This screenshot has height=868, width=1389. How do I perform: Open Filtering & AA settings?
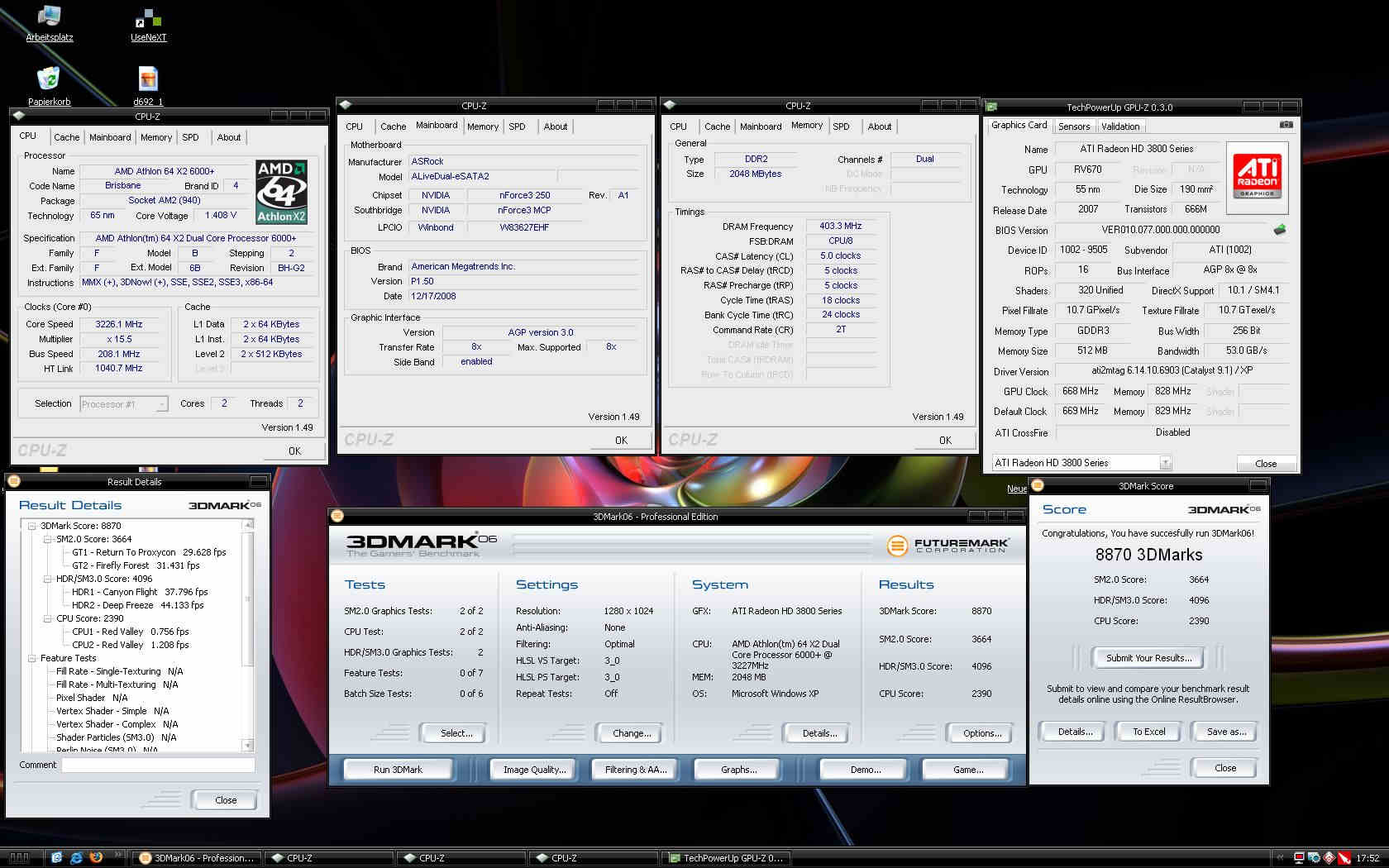coord(635,770)
